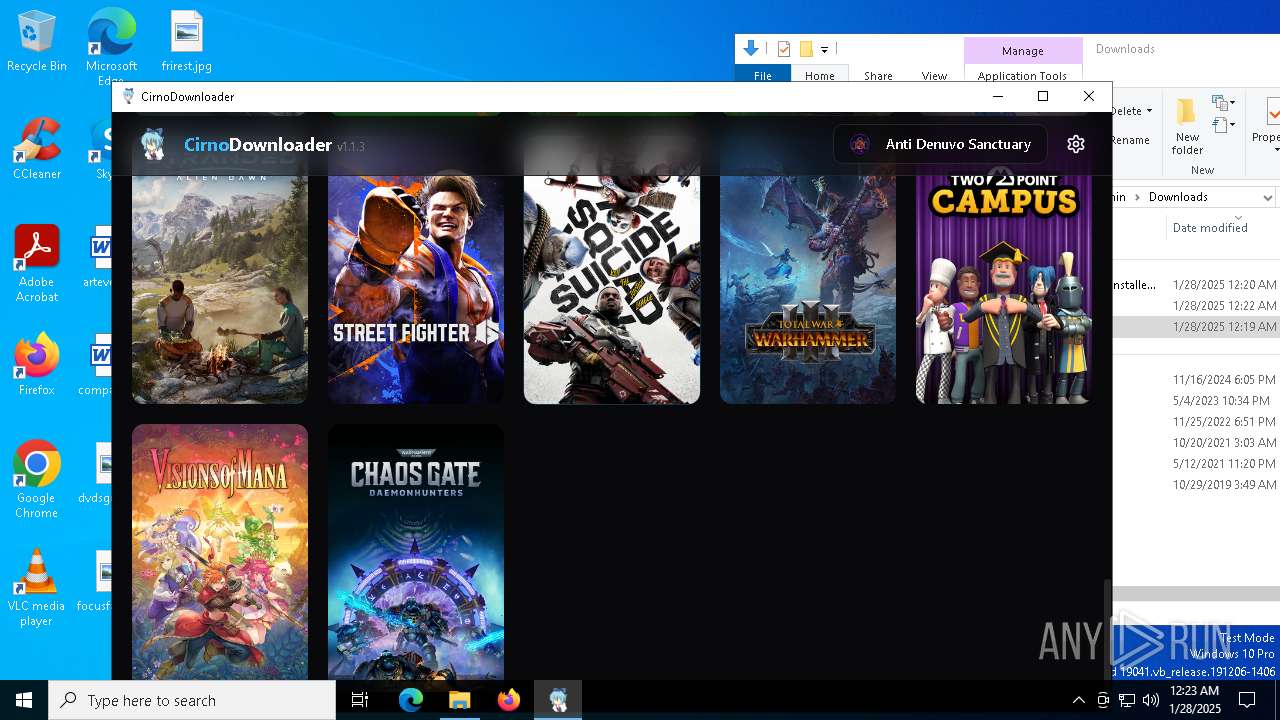Expand Explorer address bar history dropdown
The image size is (1280, 720).
1268,197
